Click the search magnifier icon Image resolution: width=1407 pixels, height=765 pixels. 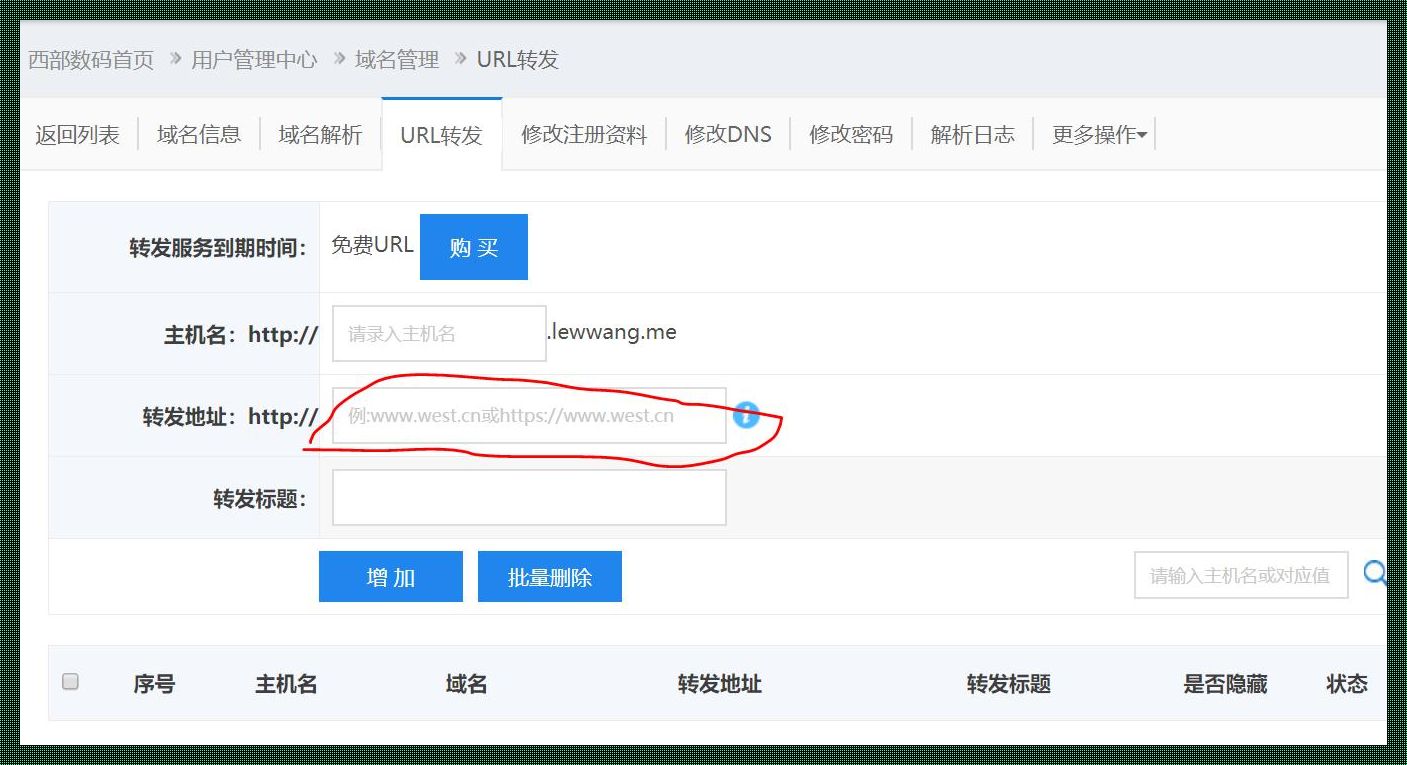coord(1376,574)
